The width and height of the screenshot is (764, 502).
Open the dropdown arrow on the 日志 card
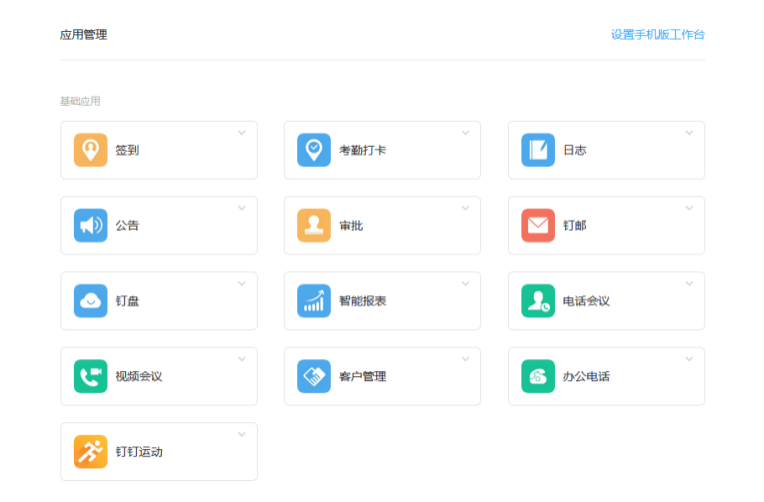pos(689,133)
